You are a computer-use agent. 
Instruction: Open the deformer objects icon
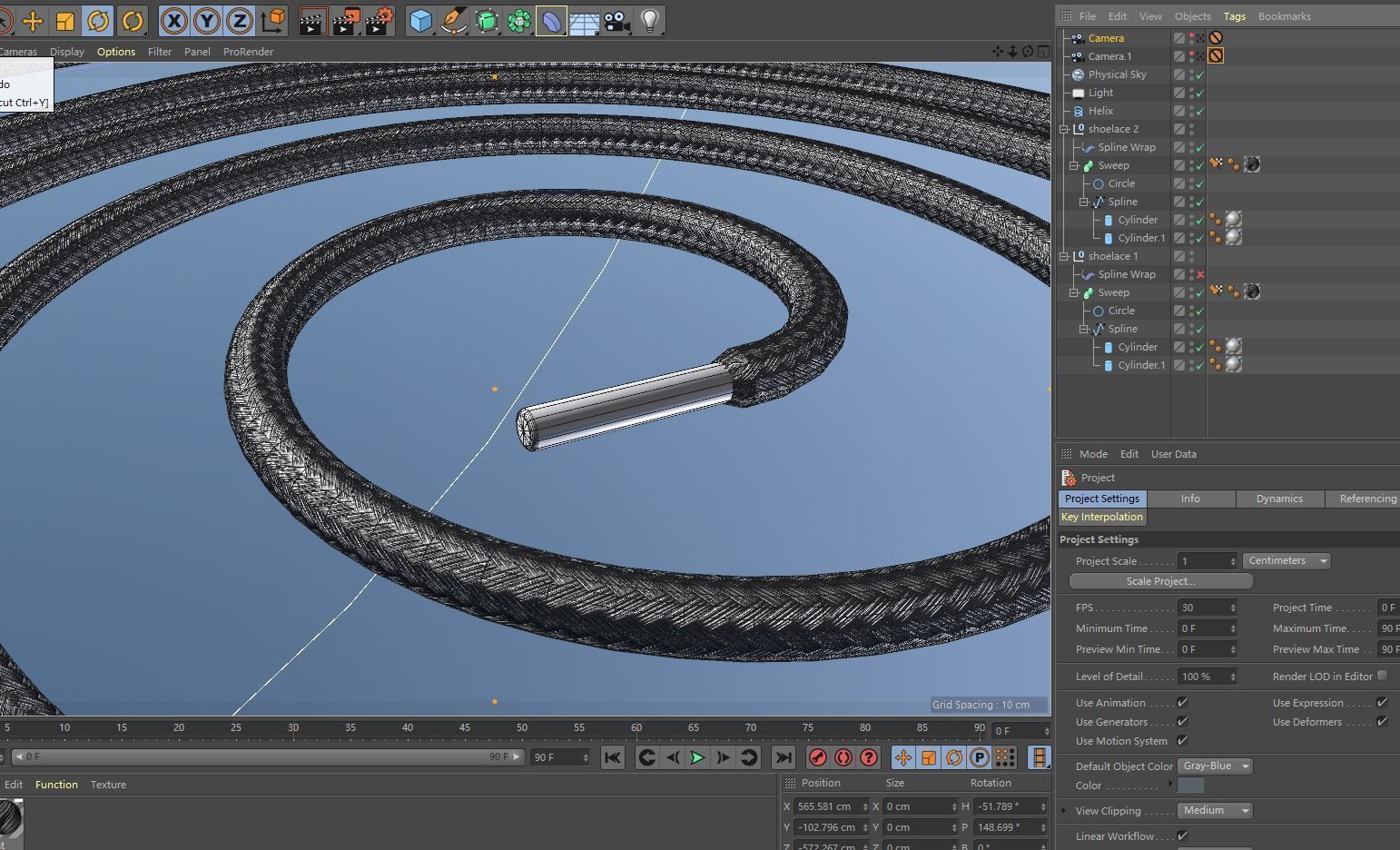coord(551,20)
